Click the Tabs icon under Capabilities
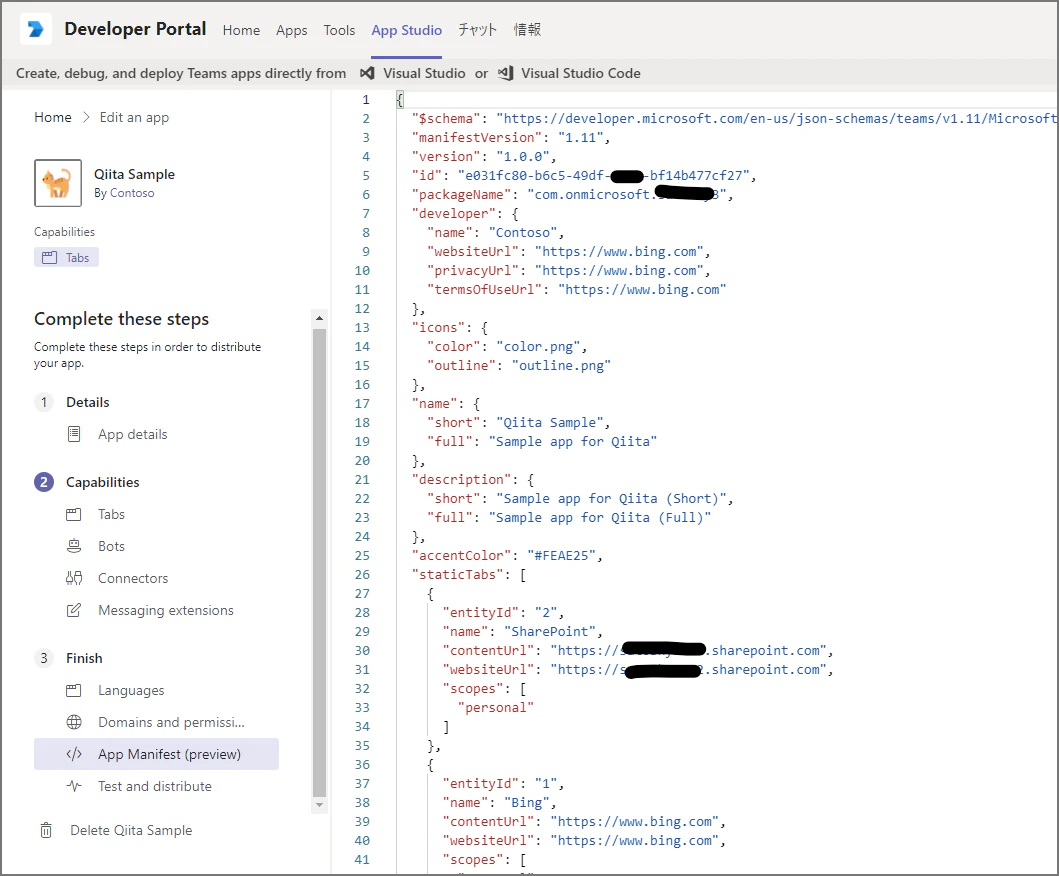Screen dimensions: 1059x876 pos(74,515)
